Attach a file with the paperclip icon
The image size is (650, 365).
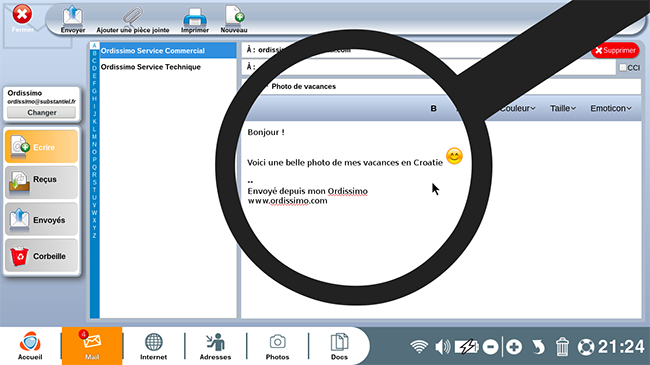pos(133,16)
